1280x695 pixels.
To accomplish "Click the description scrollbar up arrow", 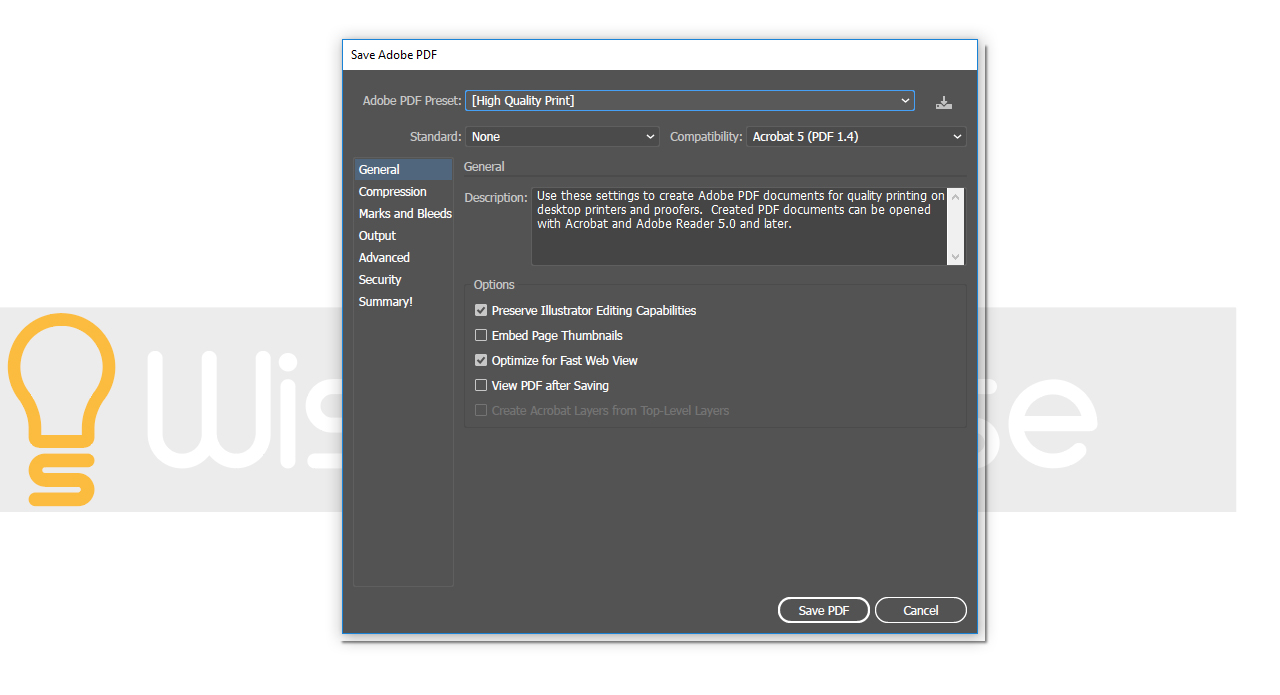I will tap(956, 197).
